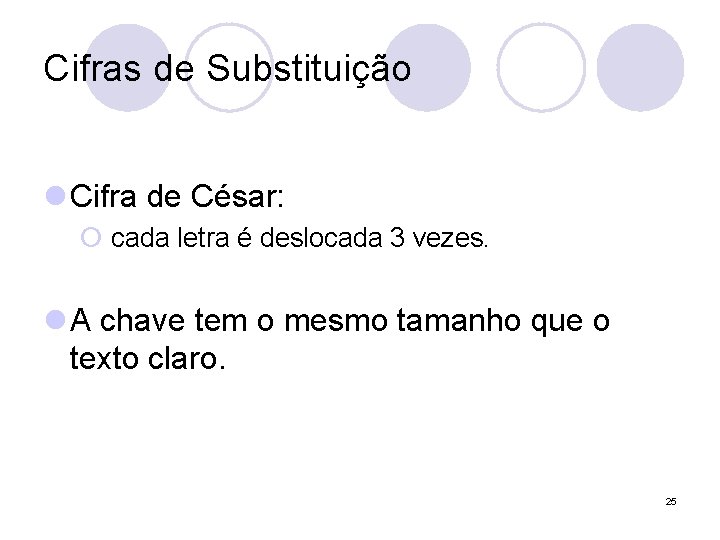720x540 pixels.
Task: Select the second outlined circle on the right
Action: (541, 68)
